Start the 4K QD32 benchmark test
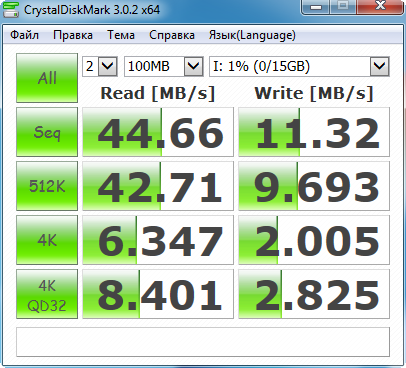The image size is (406, 368). click(x=47, y=294)
